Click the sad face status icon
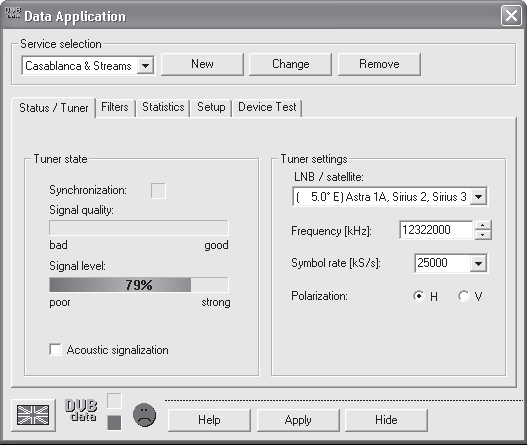Viewport: 527px width, 445px height. [145, 415]
